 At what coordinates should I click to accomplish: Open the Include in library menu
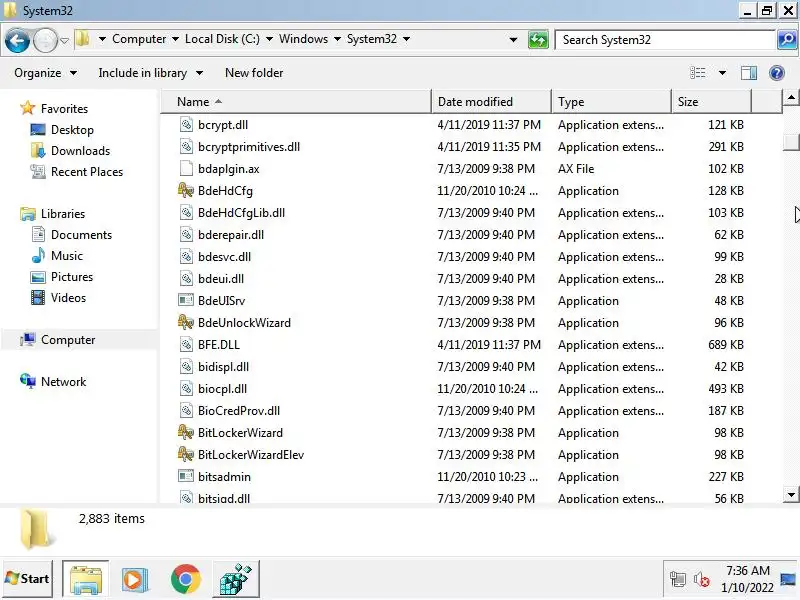coord(151,73)
